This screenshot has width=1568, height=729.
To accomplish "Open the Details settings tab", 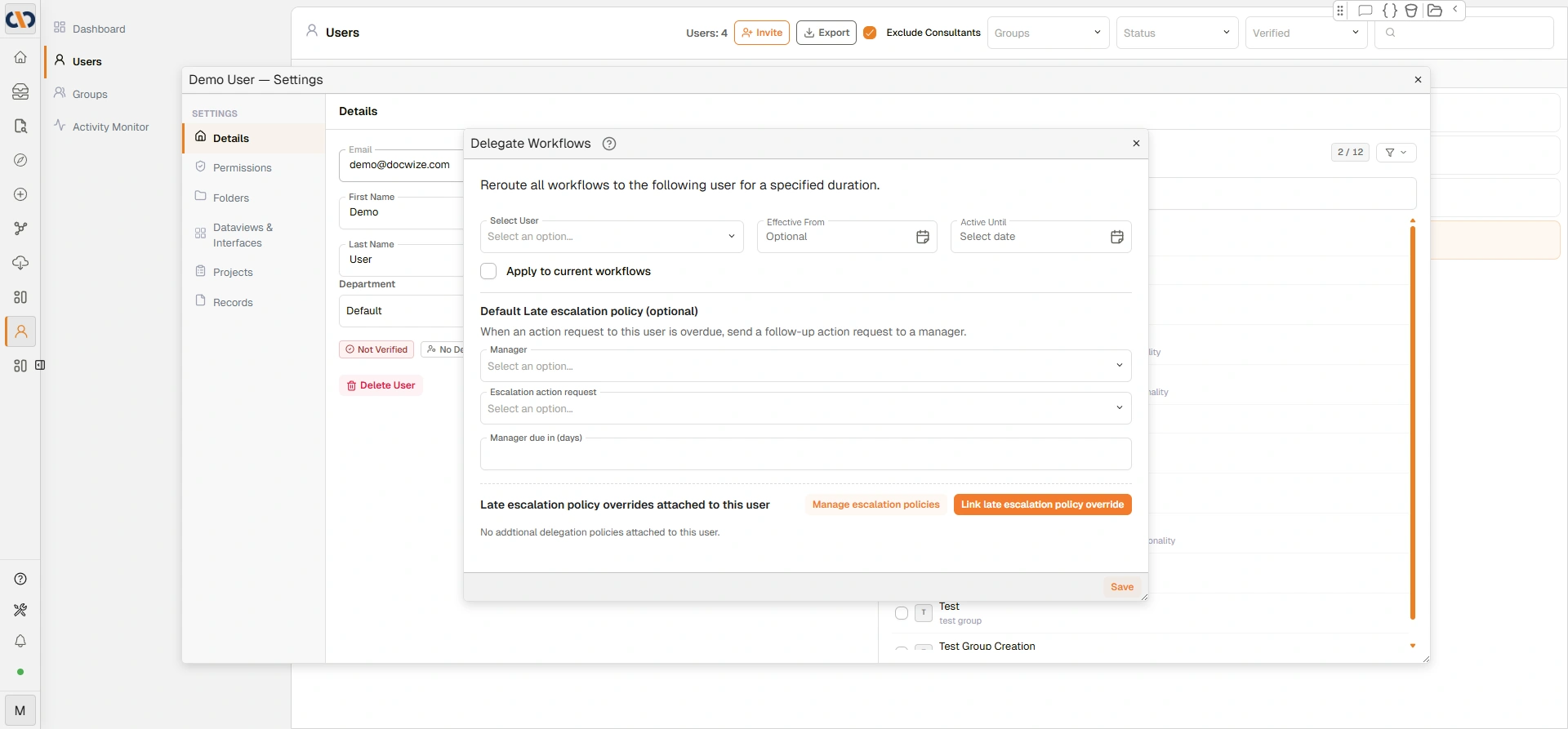I will point(254,138).
